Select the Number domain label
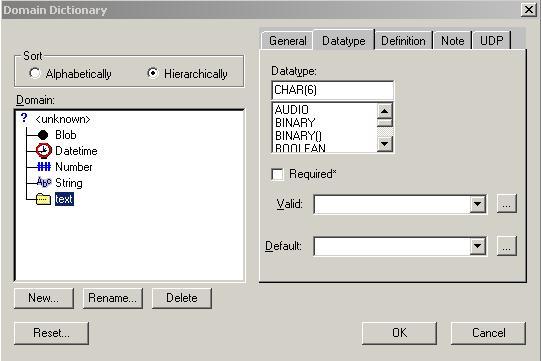 point(73,167)
